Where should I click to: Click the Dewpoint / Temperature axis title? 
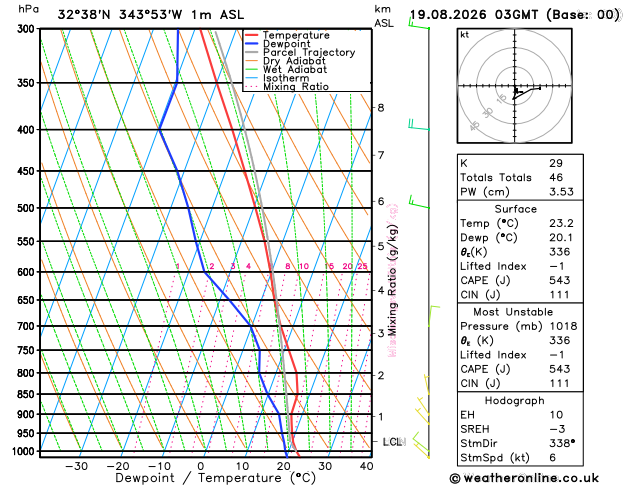coord(215,478)
